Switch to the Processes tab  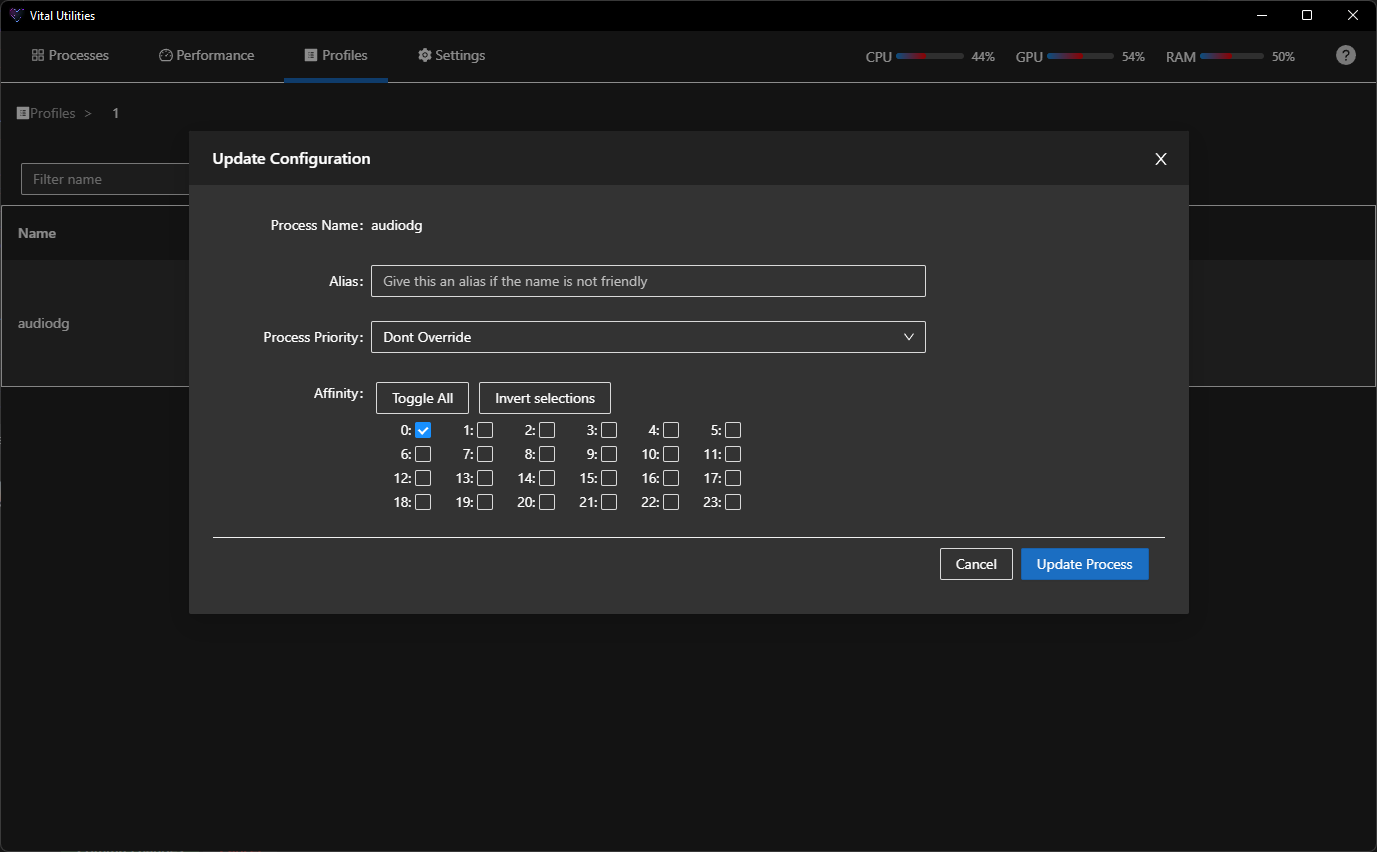point(70,55)
